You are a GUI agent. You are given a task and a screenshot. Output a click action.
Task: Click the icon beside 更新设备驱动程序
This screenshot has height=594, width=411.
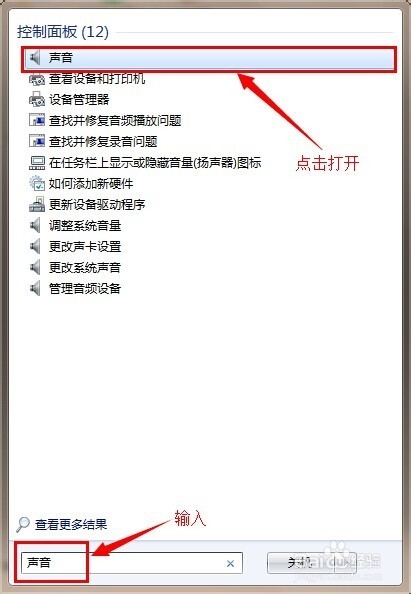point(37,205)
